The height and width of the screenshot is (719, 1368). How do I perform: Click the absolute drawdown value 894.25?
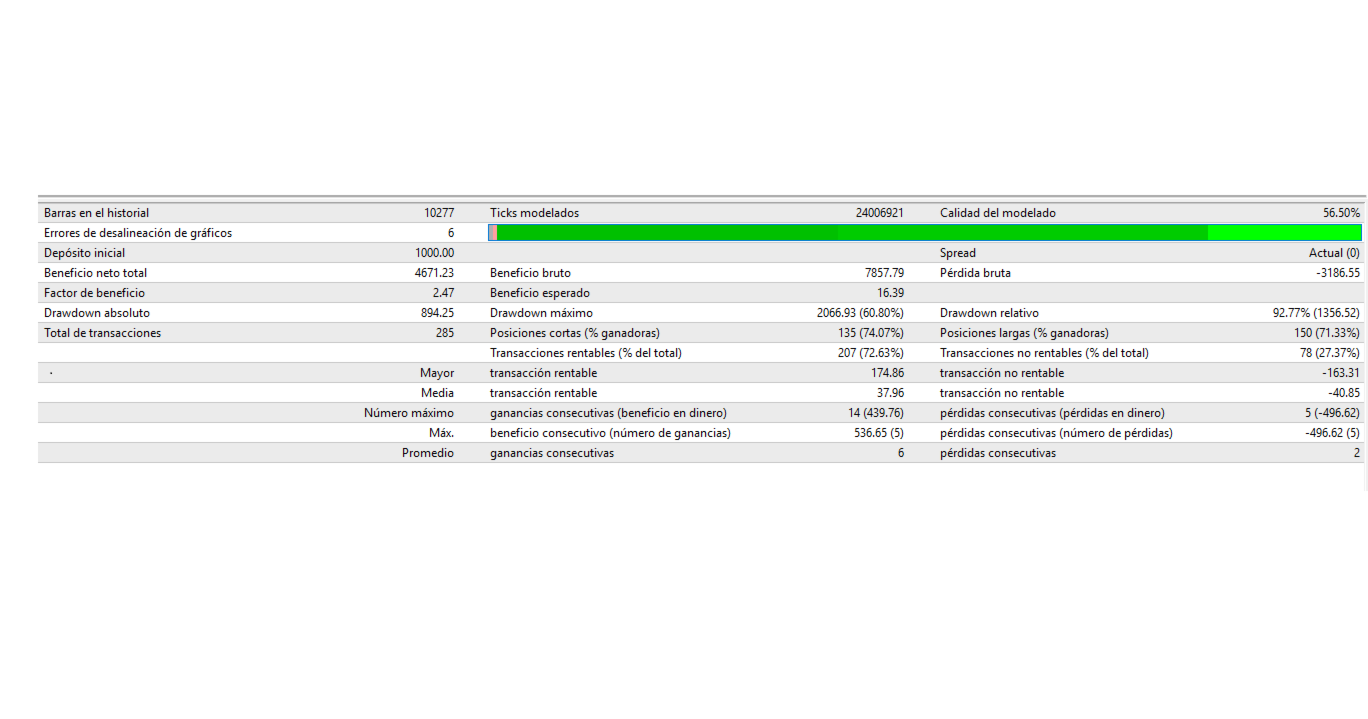tap(437, 313)
